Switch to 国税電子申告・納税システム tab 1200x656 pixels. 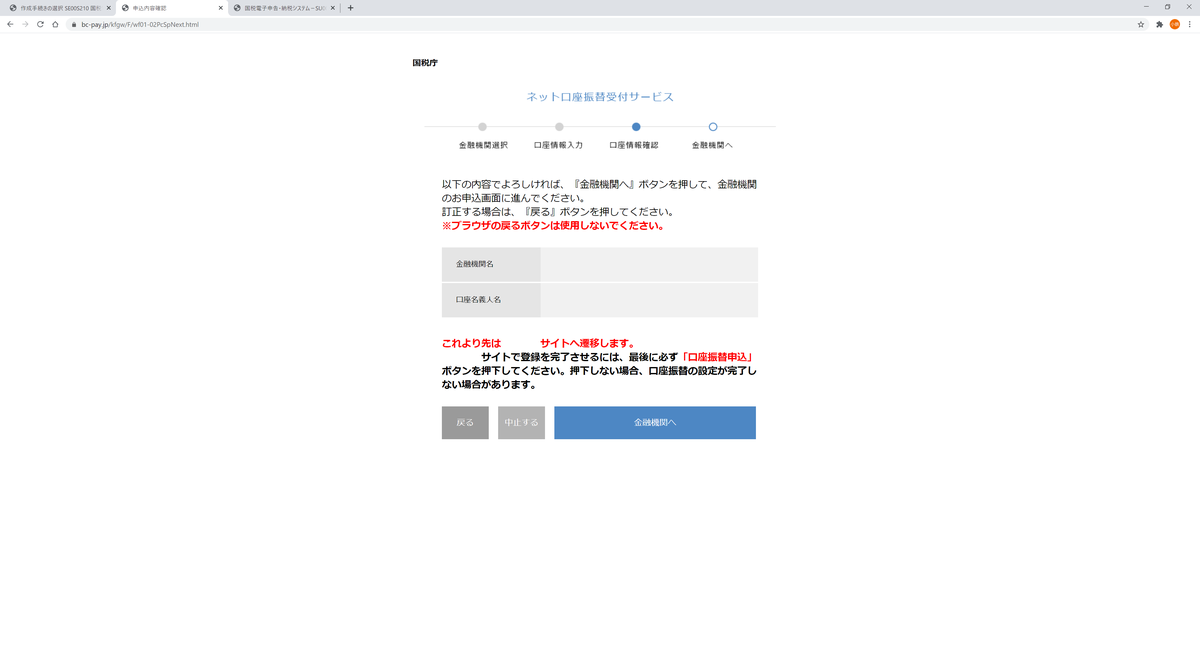(282, 7)
